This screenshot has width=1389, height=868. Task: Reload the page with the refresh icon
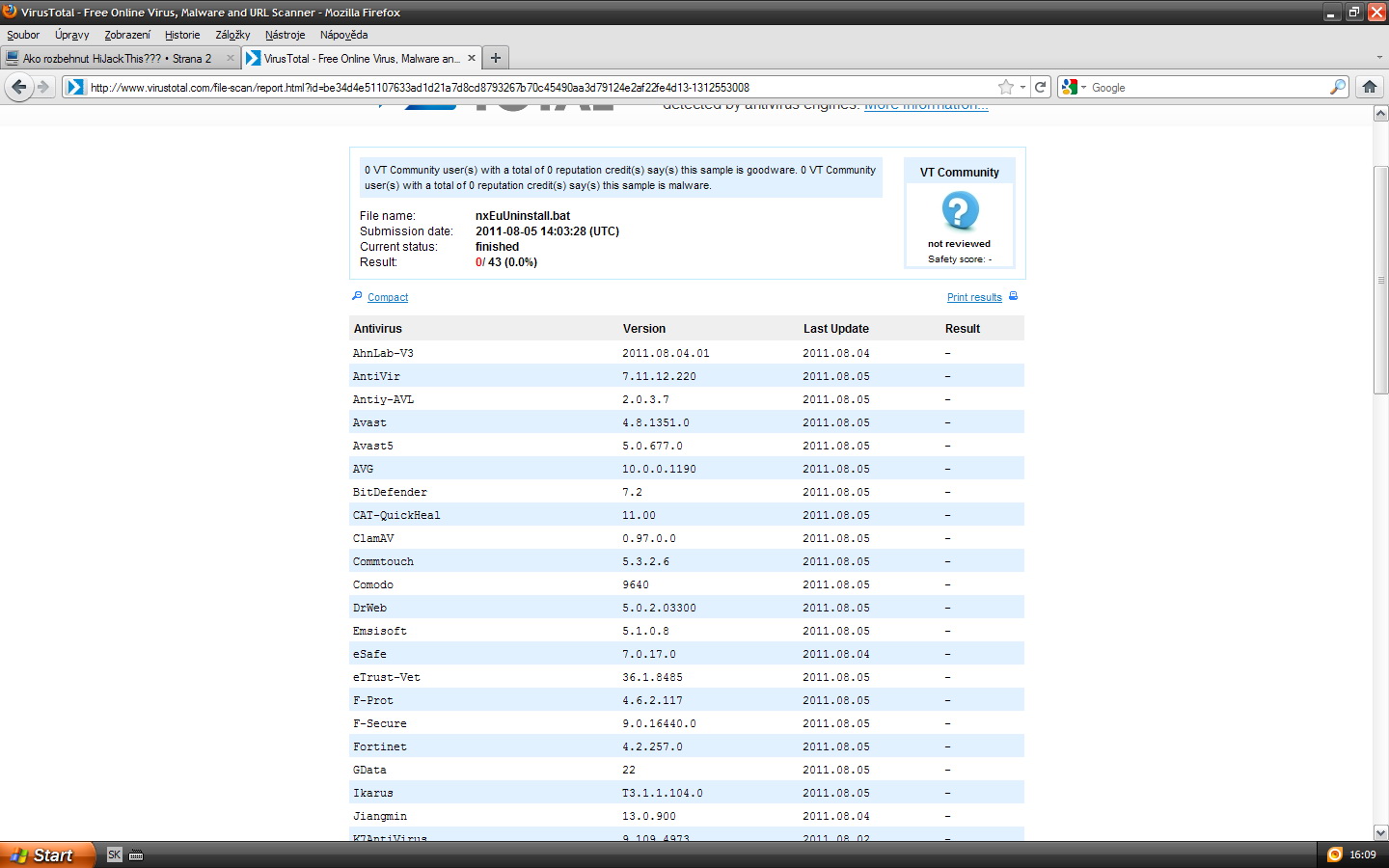tap(1041, 87)
